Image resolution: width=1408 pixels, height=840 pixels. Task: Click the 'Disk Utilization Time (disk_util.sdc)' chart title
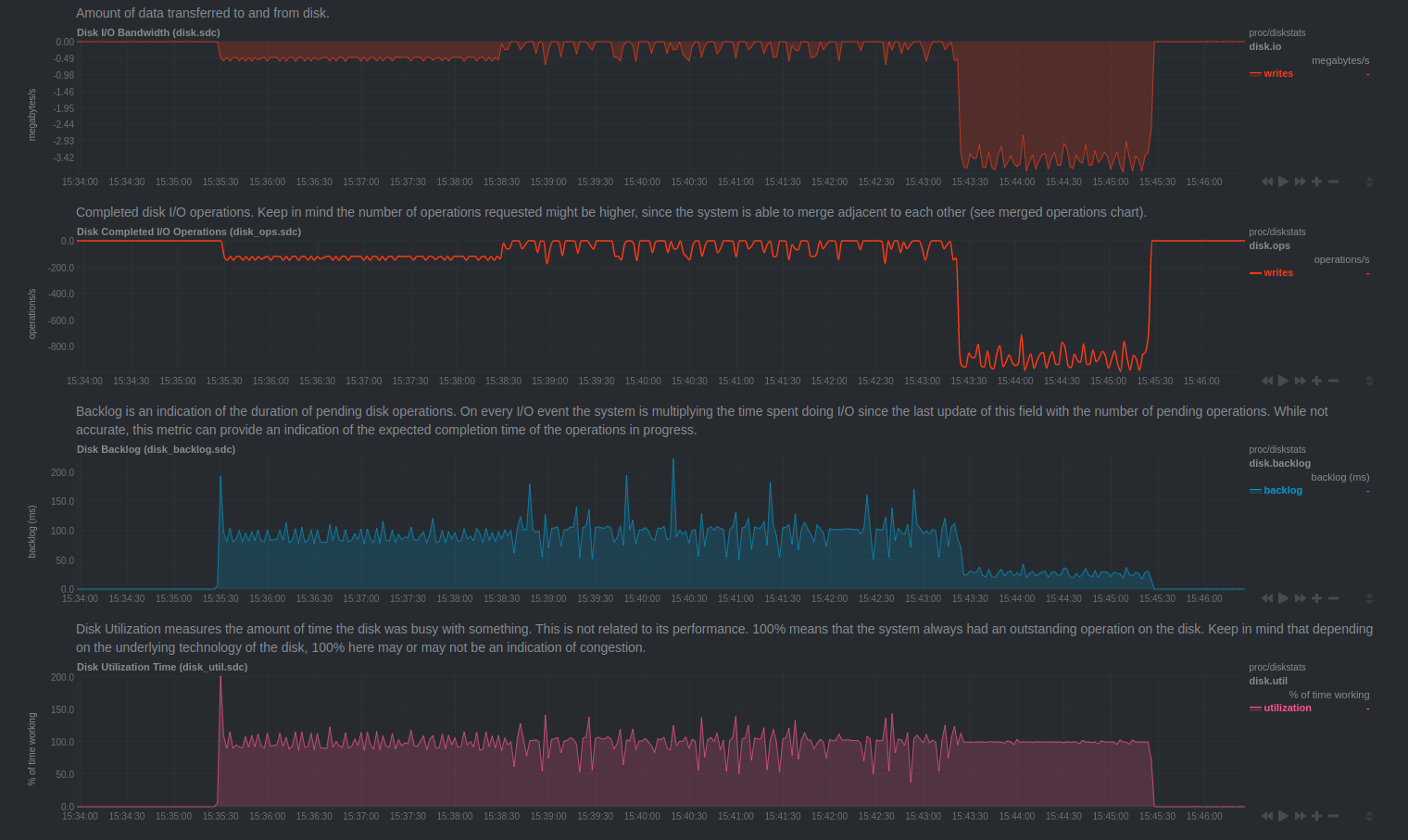pyautogui.click(x=162, y=667)
